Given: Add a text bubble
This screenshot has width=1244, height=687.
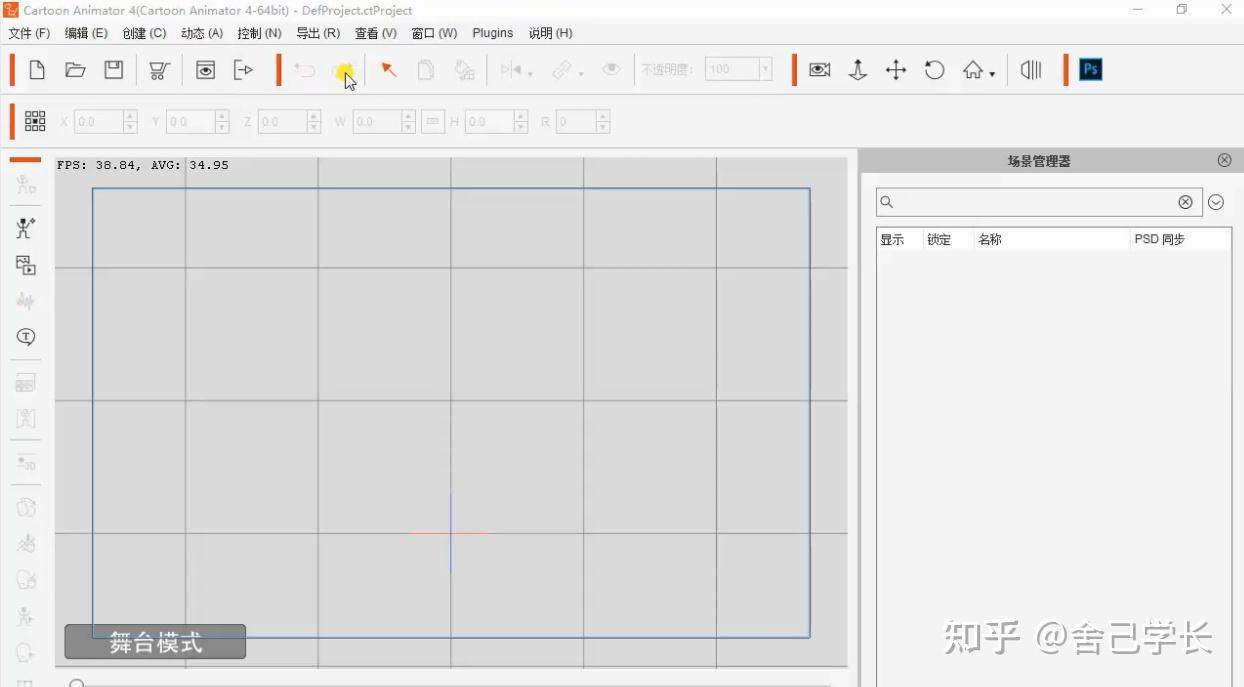Looking at the screenshot, I should [x=26, y=337].
